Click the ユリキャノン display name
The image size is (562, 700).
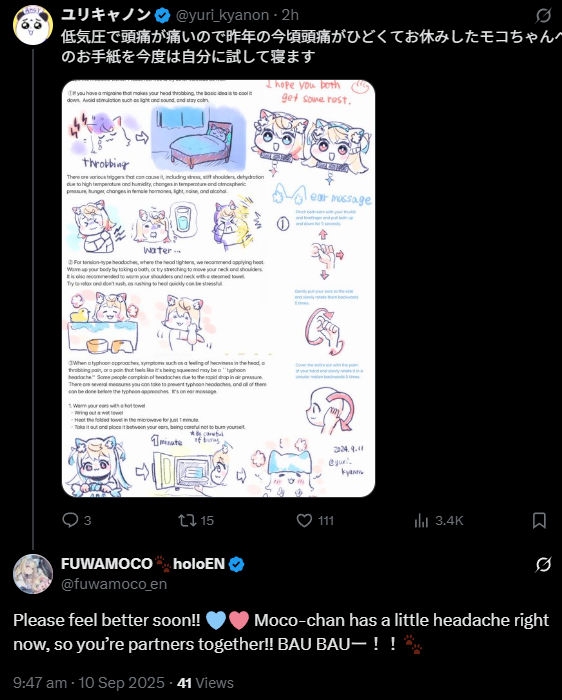106,15
